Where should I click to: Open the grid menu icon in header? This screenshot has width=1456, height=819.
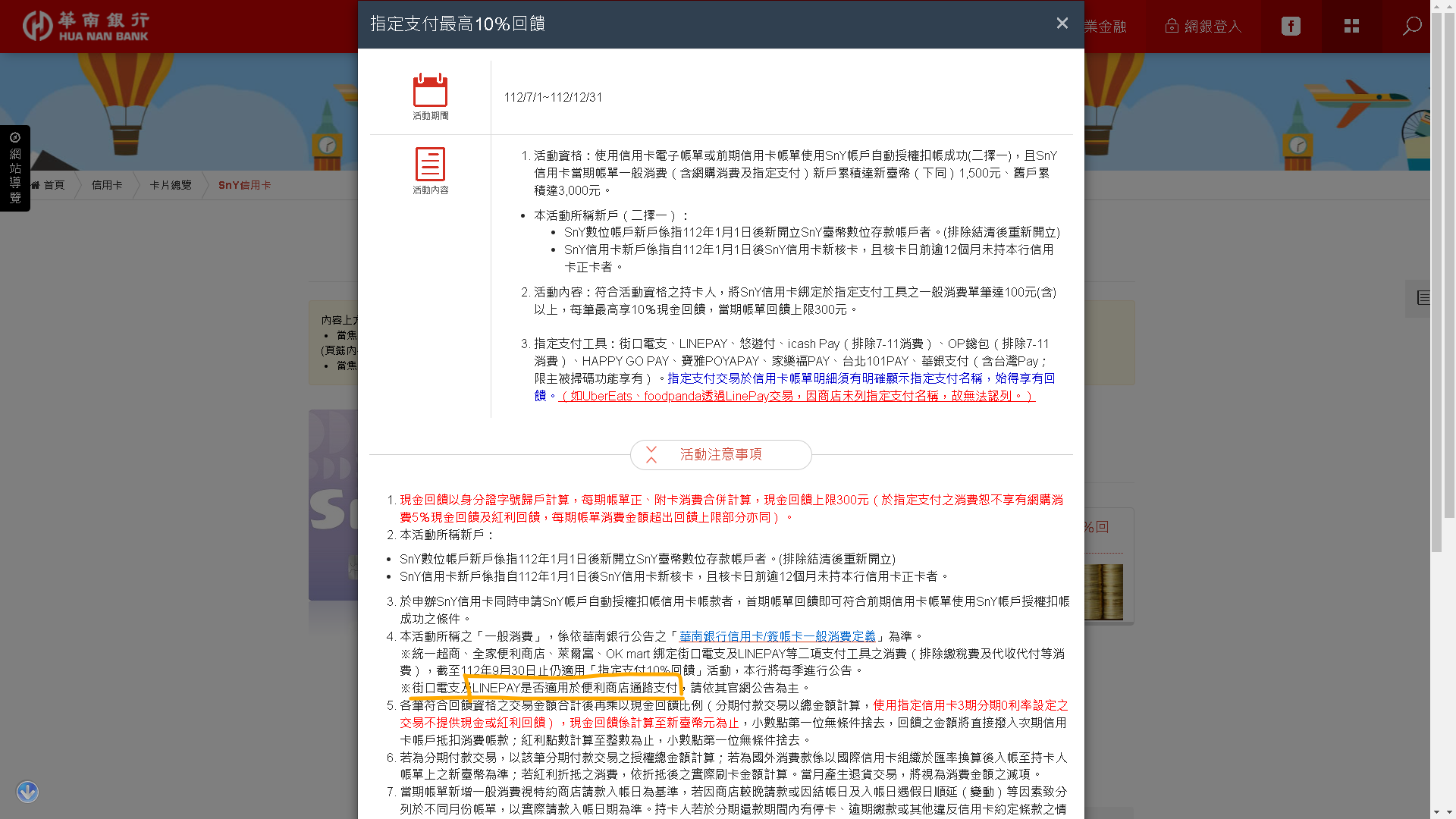[1351, 27]
